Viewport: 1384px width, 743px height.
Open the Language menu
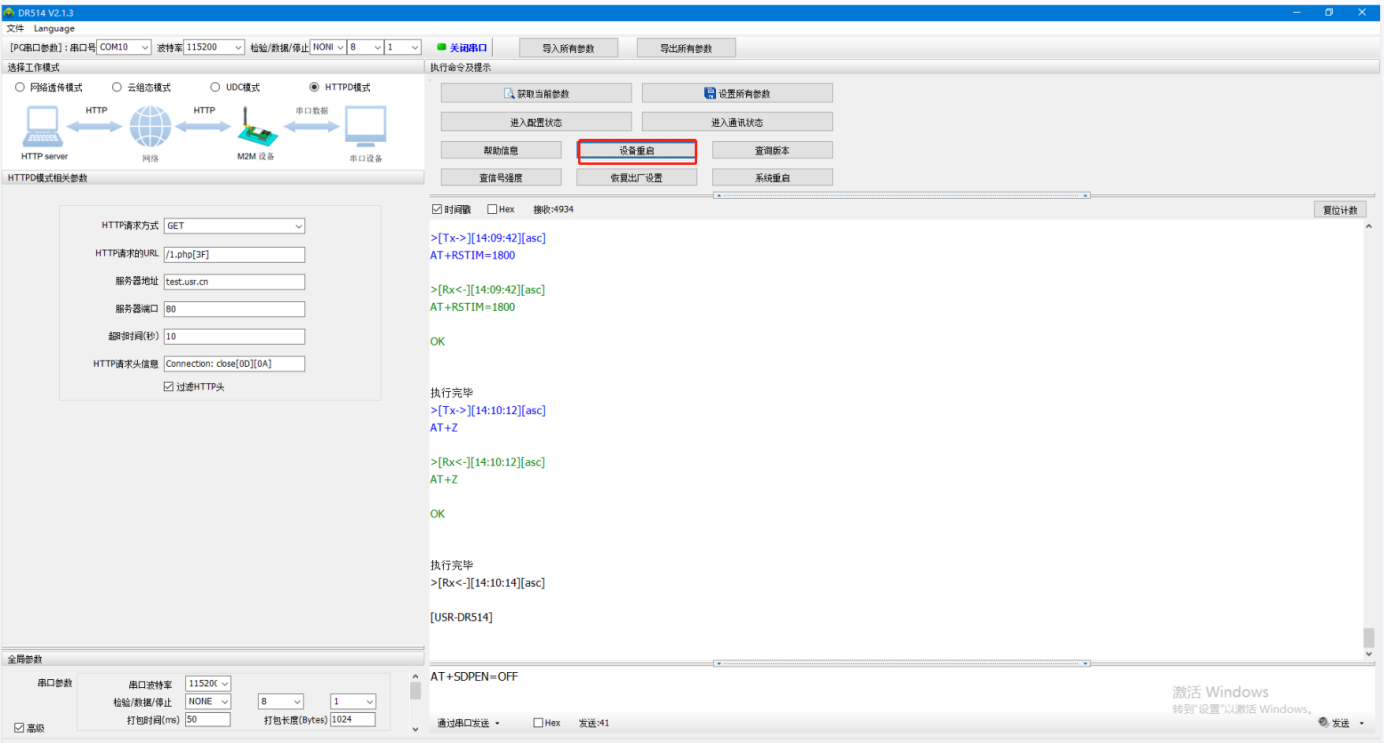[54, 28]
